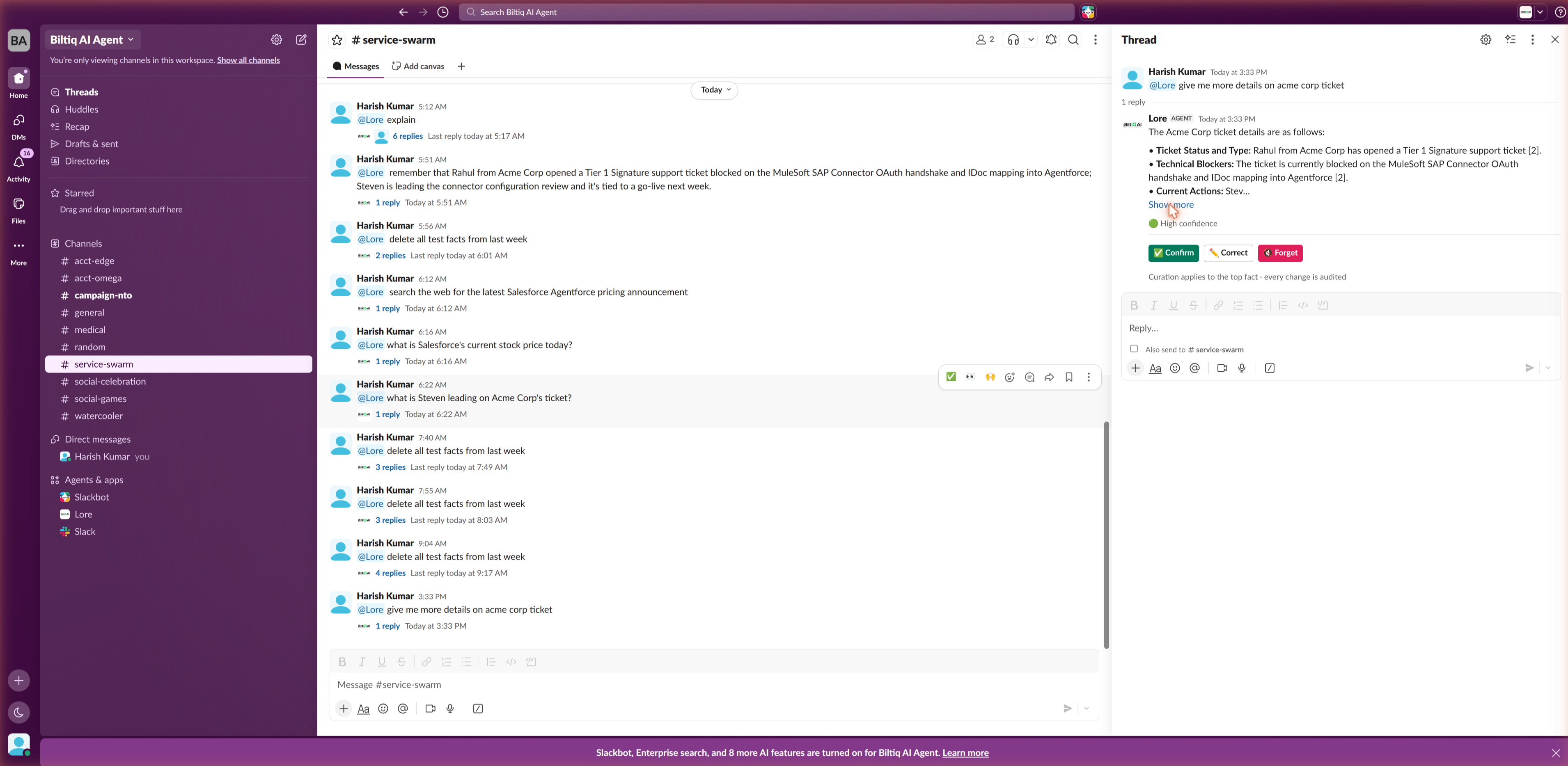Close the Thread panel
The image size is (1568, 766).
pyautogui.click(x=1554, y=39)
